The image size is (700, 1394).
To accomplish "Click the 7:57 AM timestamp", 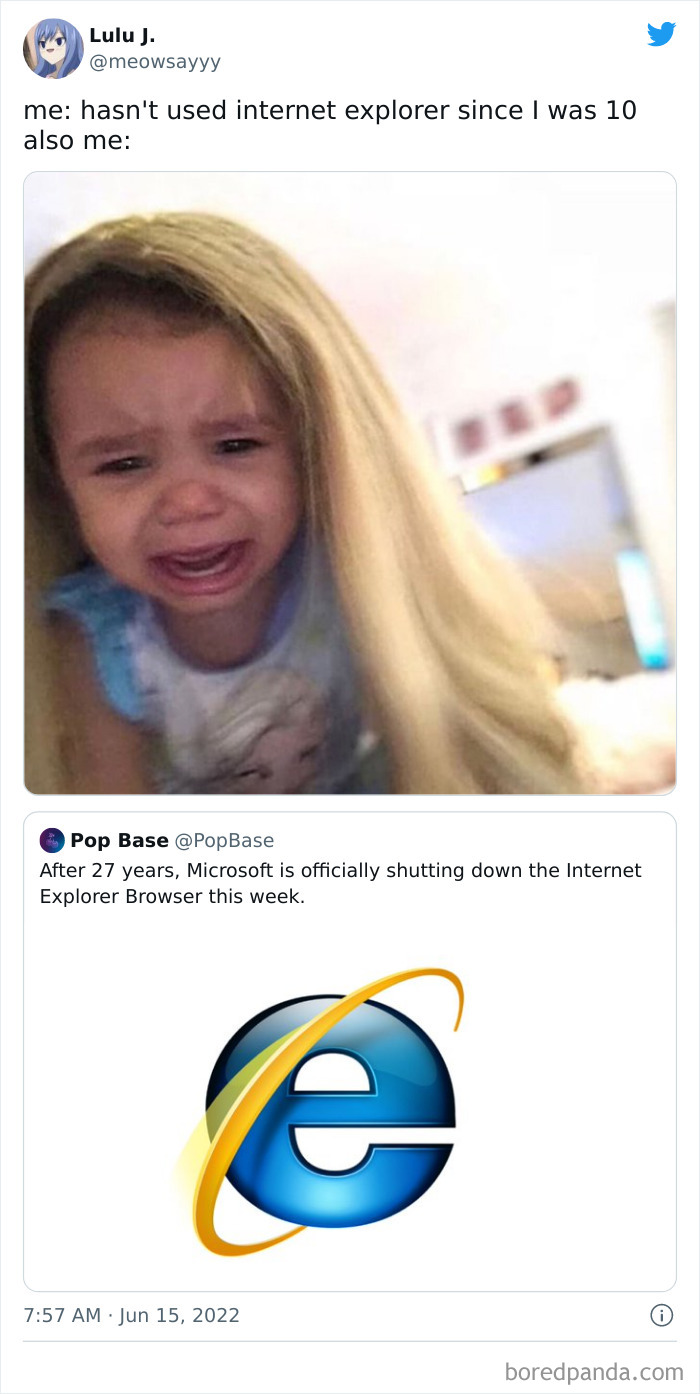I will point(62,1315).
